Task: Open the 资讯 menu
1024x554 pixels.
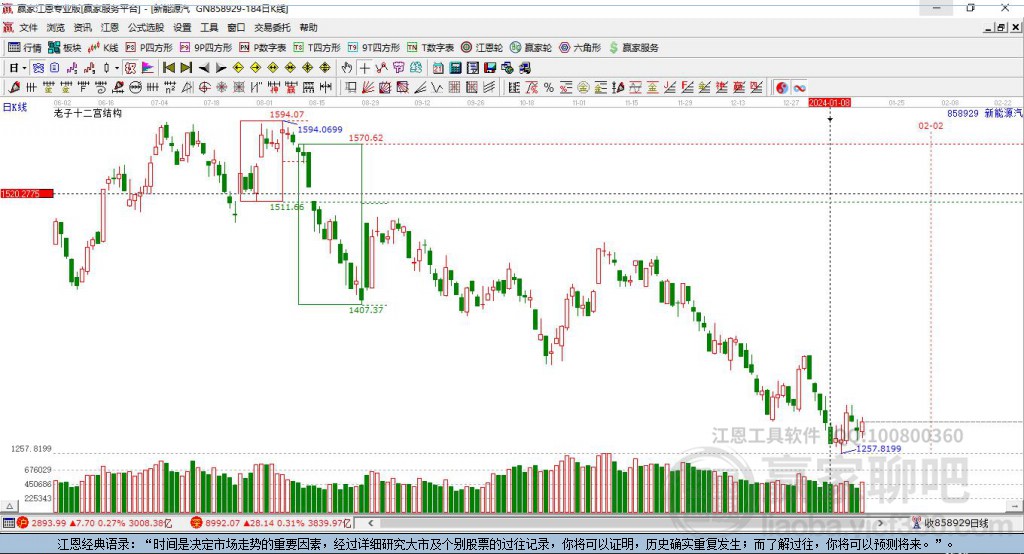Action: 82,27
